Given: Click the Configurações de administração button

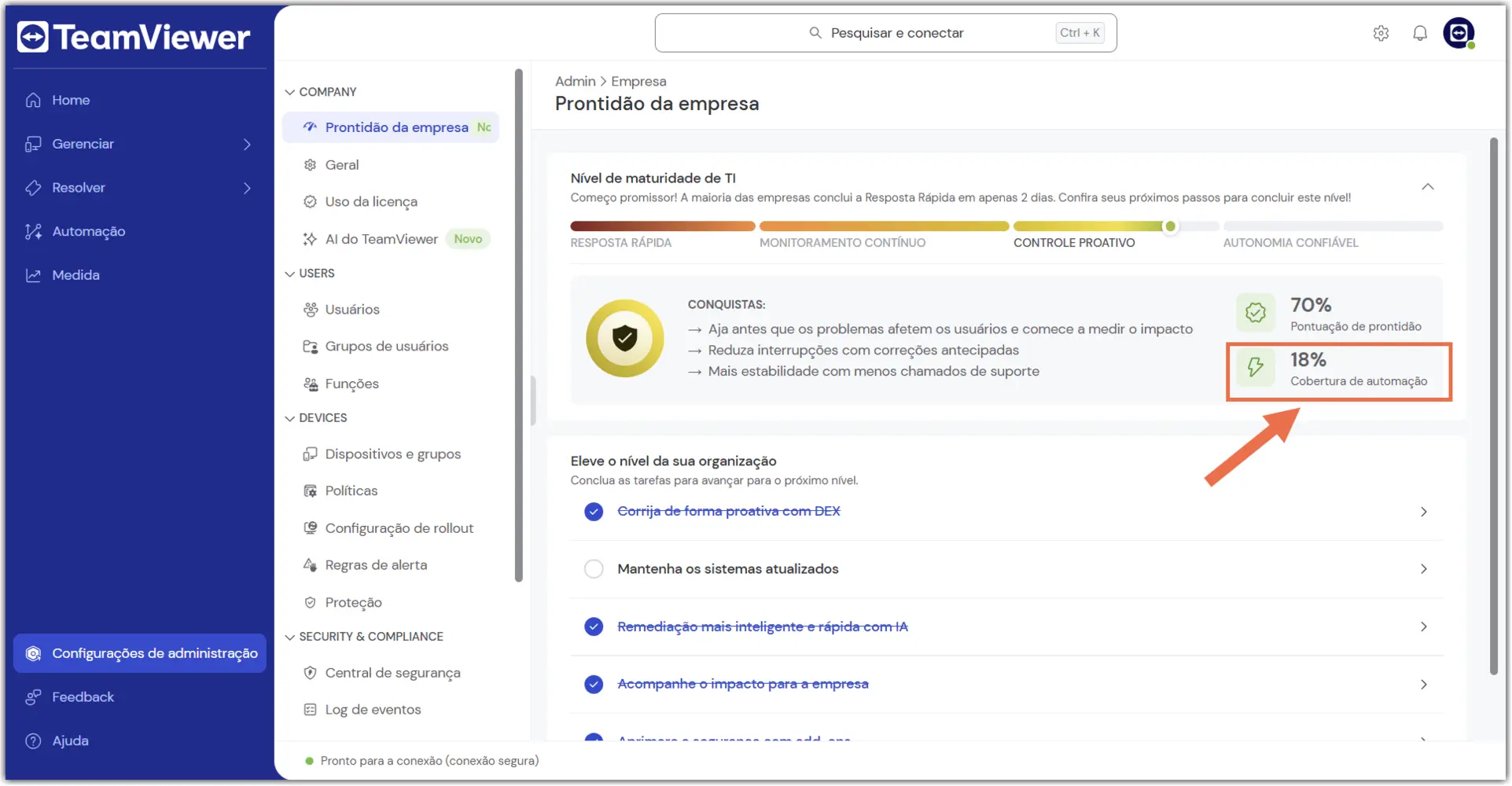Looking at the screenshot, I should (x=140, y=654).
